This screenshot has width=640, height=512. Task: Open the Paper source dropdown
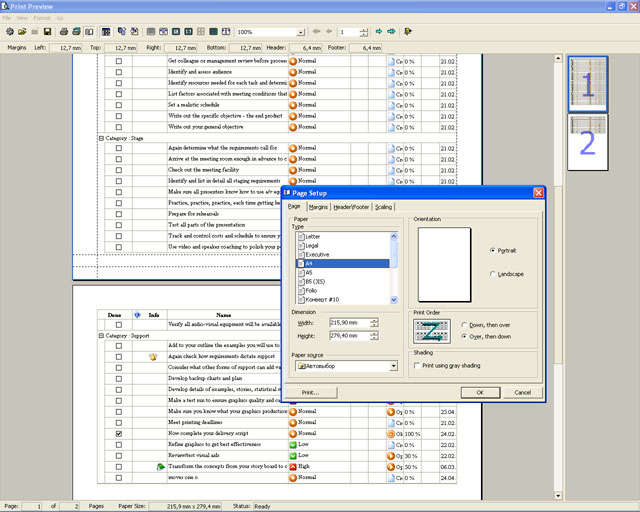[x=392, y=366]
